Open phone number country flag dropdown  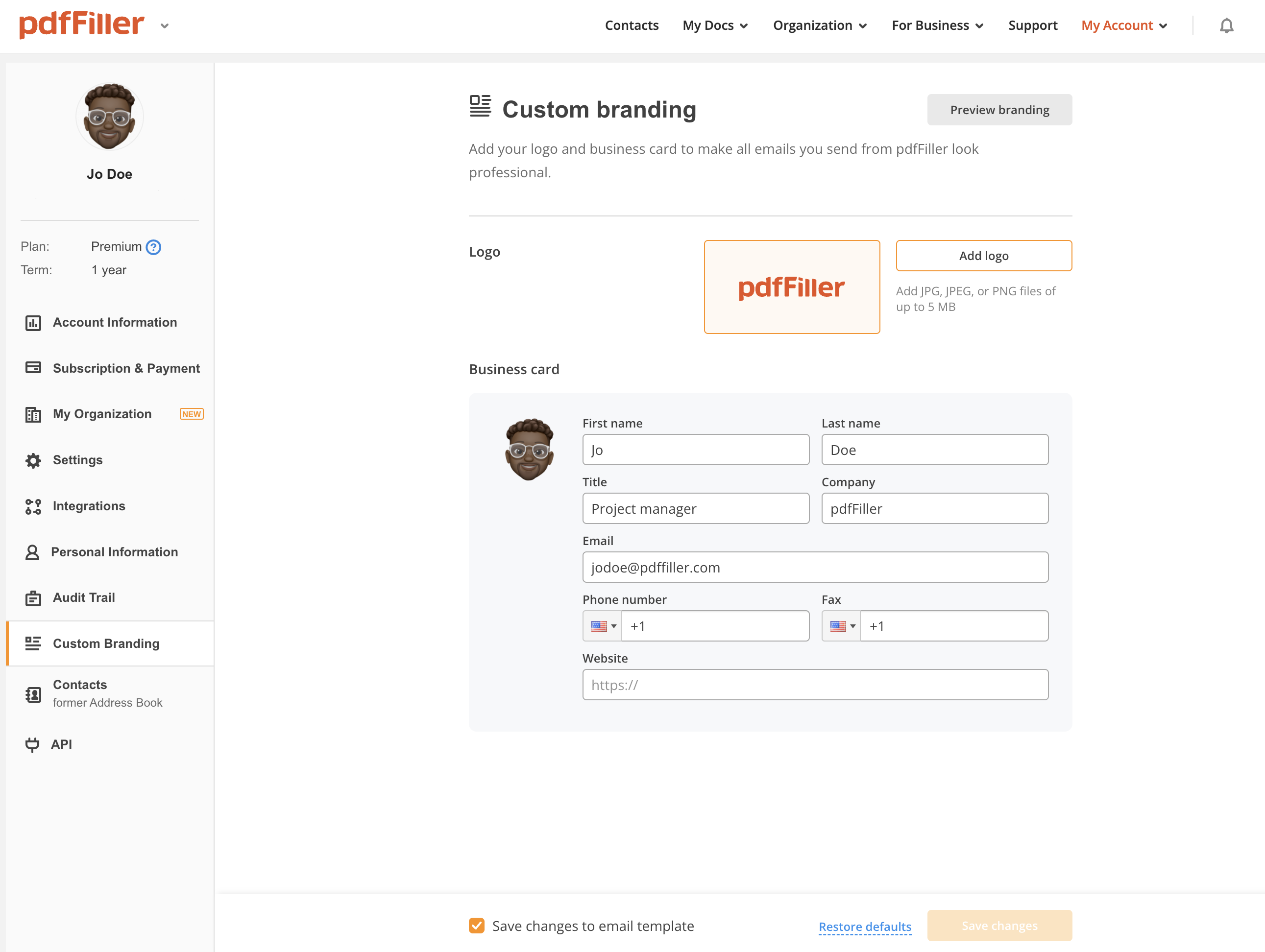[x=603, y=626]
